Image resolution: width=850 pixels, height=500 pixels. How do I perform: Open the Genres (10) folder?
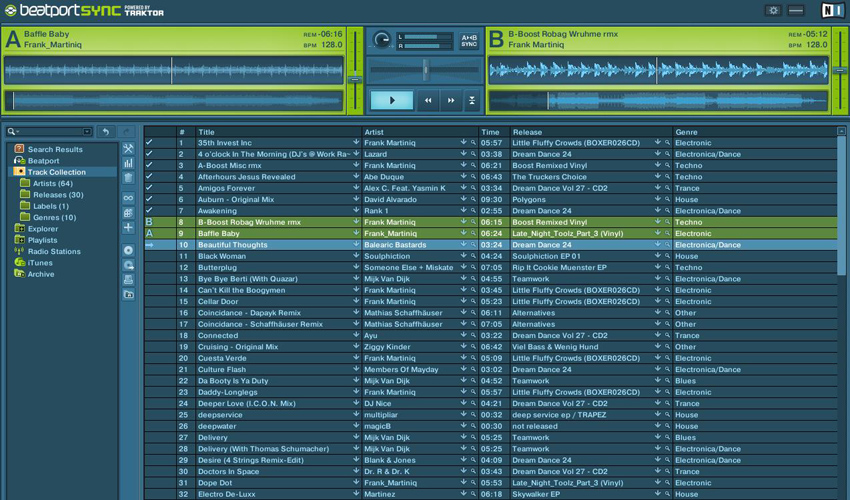pos(54,217)
